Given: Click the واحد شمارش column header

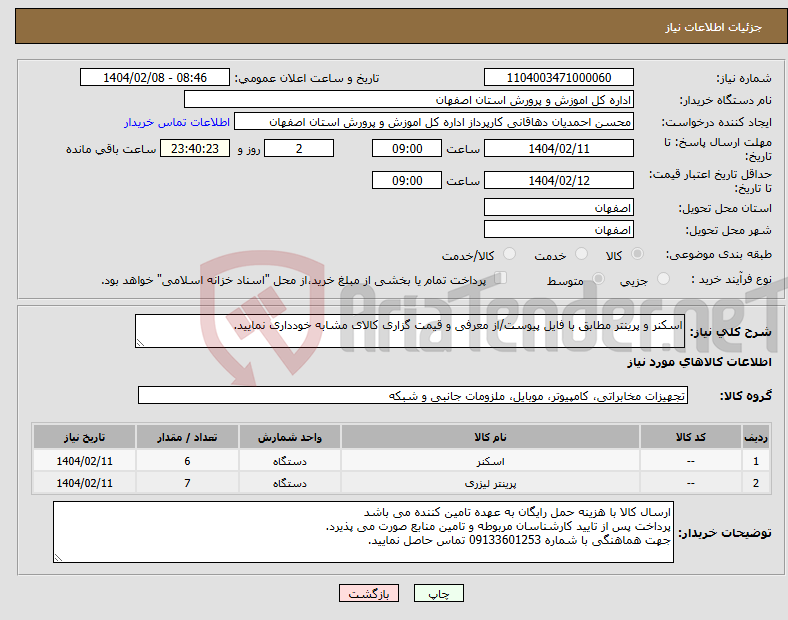Looking at the screenshot, I should tap(289, 437).
